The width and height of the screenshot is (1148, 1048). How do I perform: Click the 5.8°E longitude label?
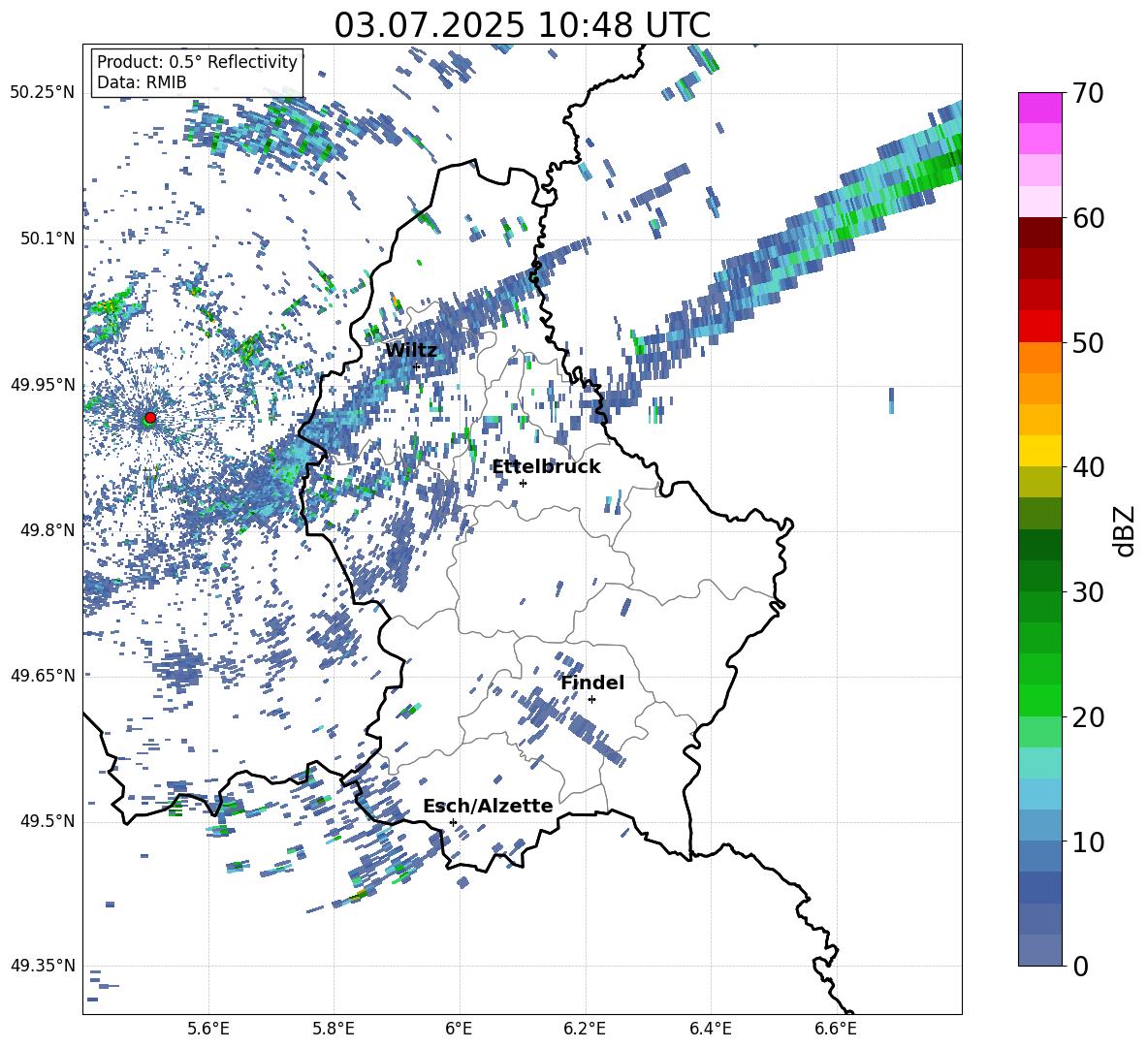coord(334,1029)
